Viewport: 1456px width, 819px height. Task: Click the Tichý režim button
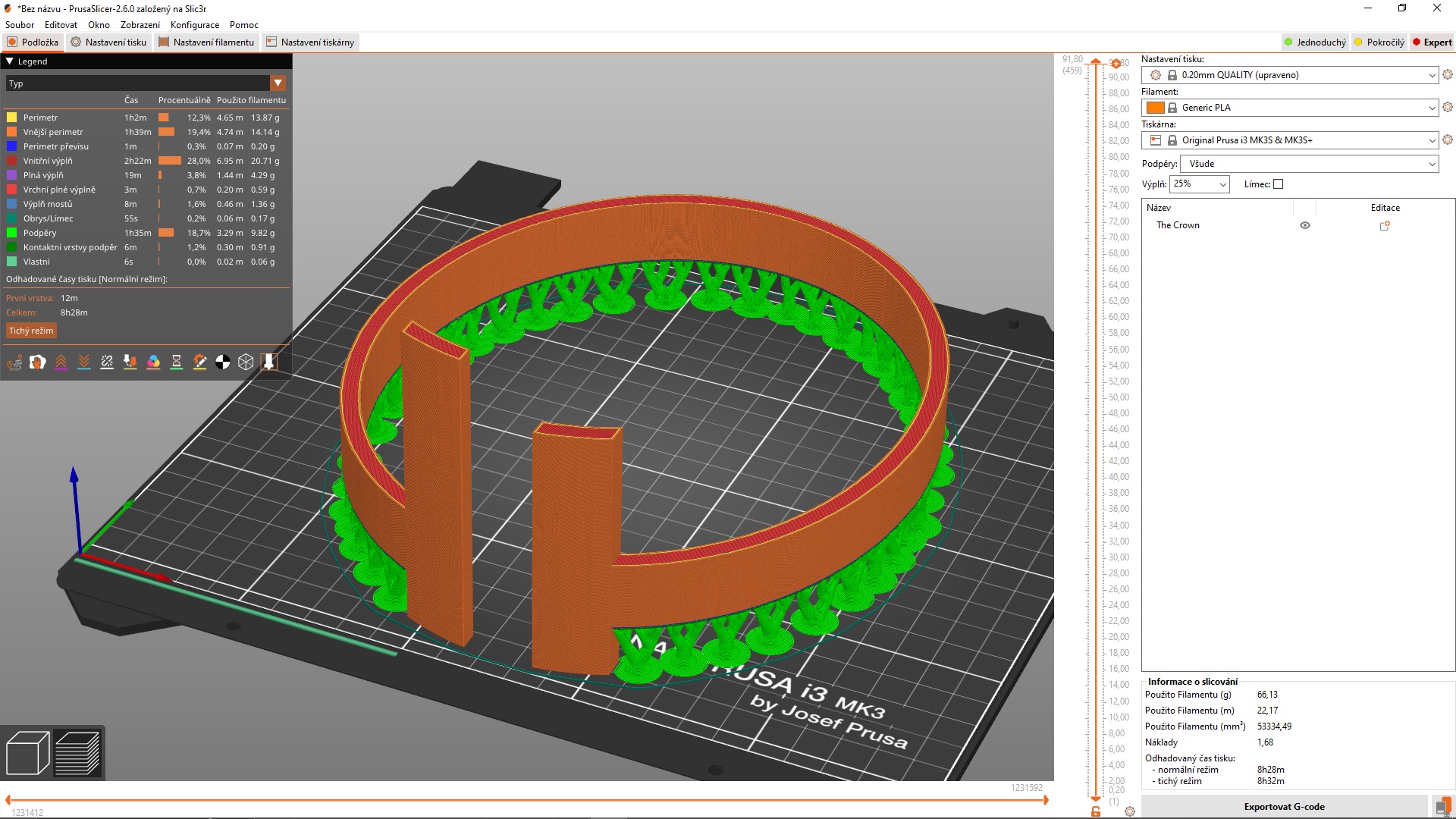tap(30, 331)
